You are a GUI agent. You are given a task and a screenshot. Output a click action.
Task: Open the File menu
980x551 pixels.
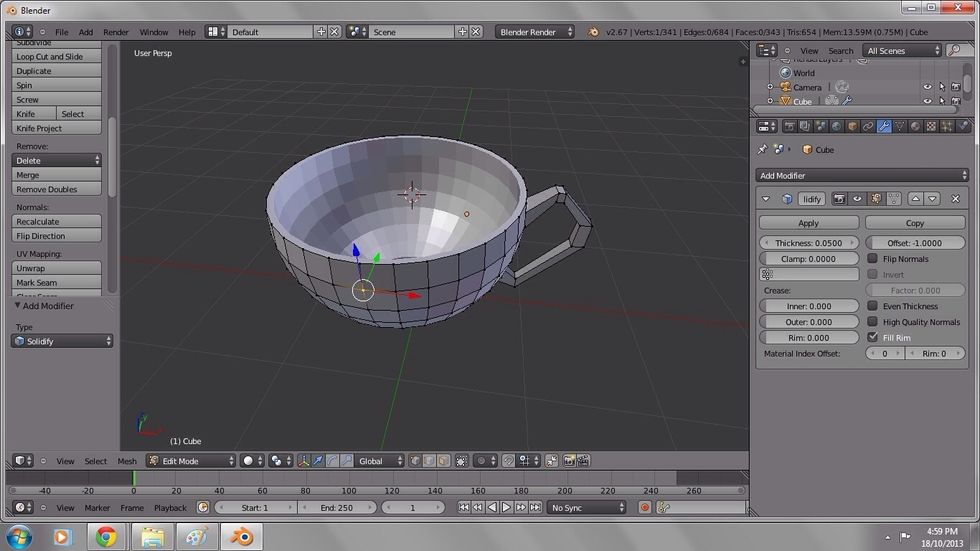[x=62, y=32]
